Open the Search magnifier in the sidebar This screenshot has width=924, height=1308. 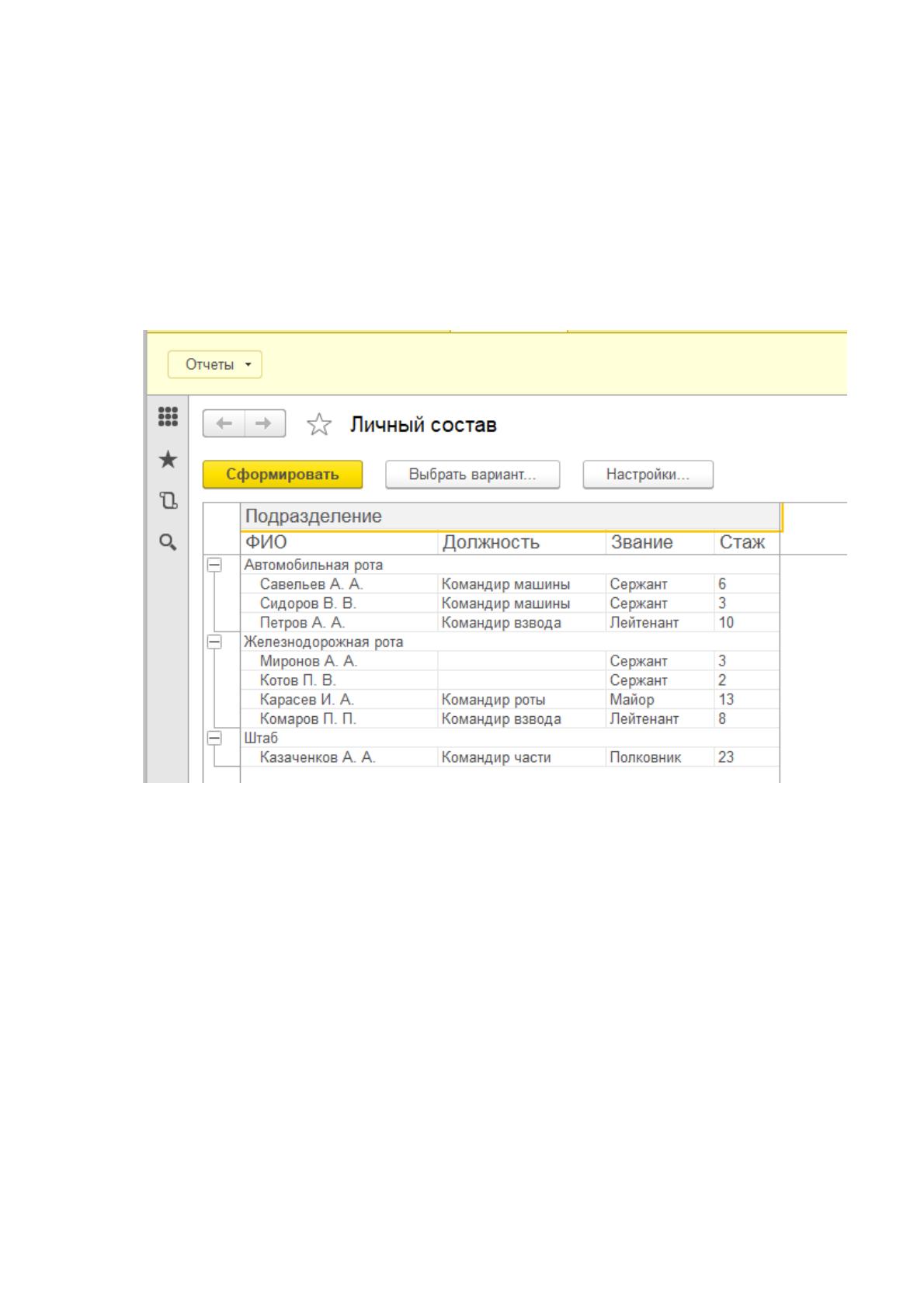point(168,542)
